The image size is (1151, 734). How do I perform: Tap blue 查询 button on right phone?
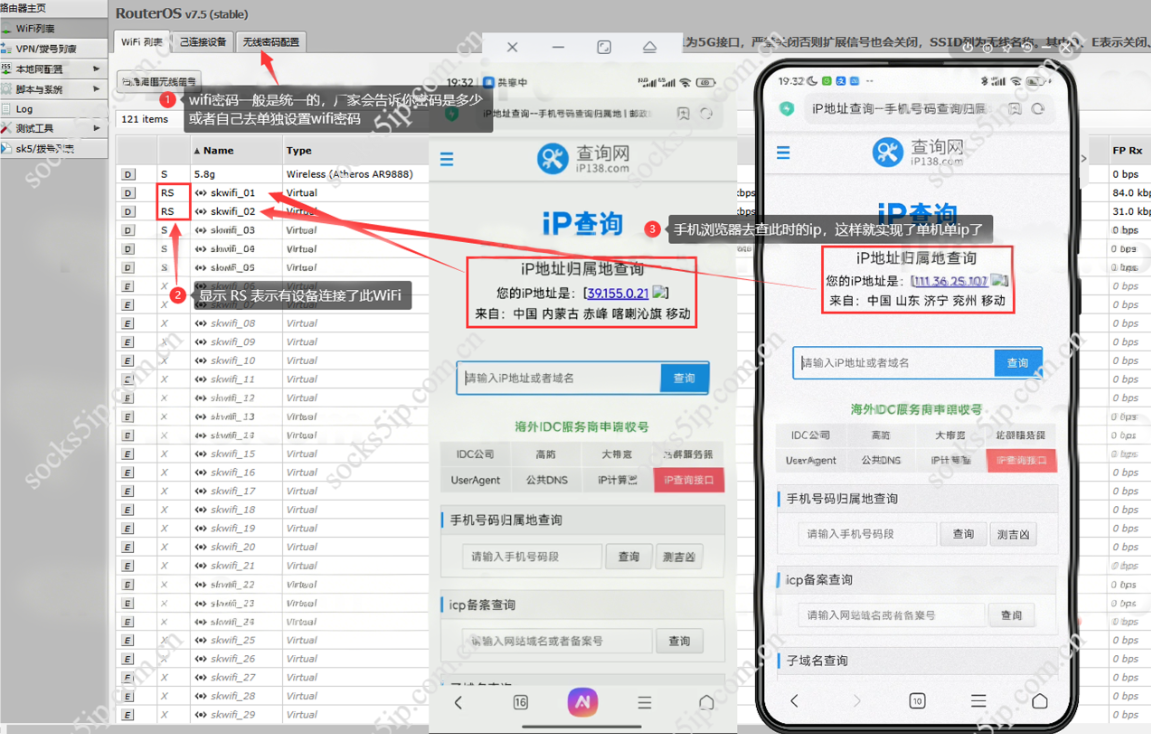pyautogui.click(x=1017, y=363)
